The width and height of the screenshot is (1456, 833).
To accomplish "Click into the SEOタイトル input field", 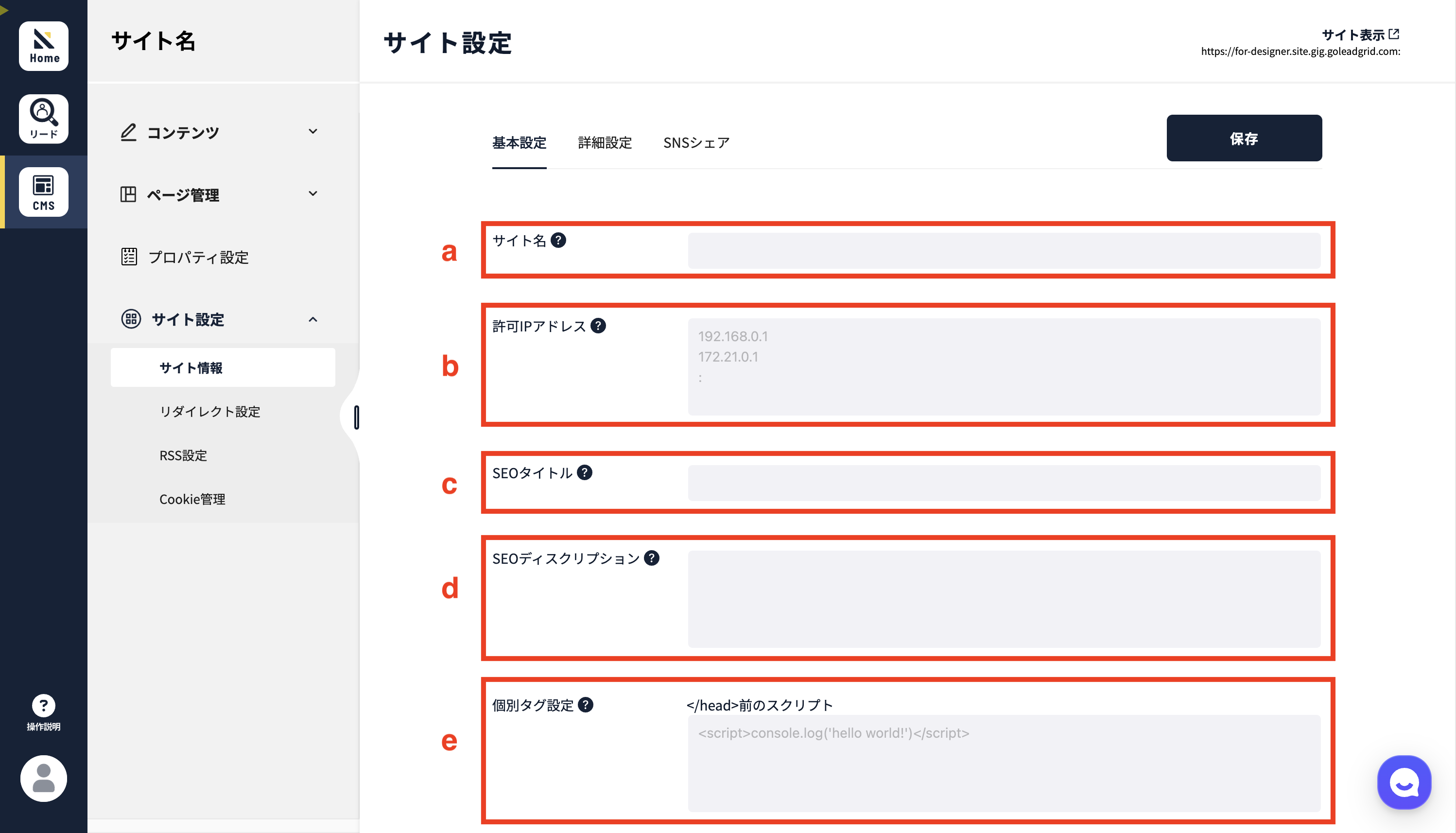I will coord(1004,482).
